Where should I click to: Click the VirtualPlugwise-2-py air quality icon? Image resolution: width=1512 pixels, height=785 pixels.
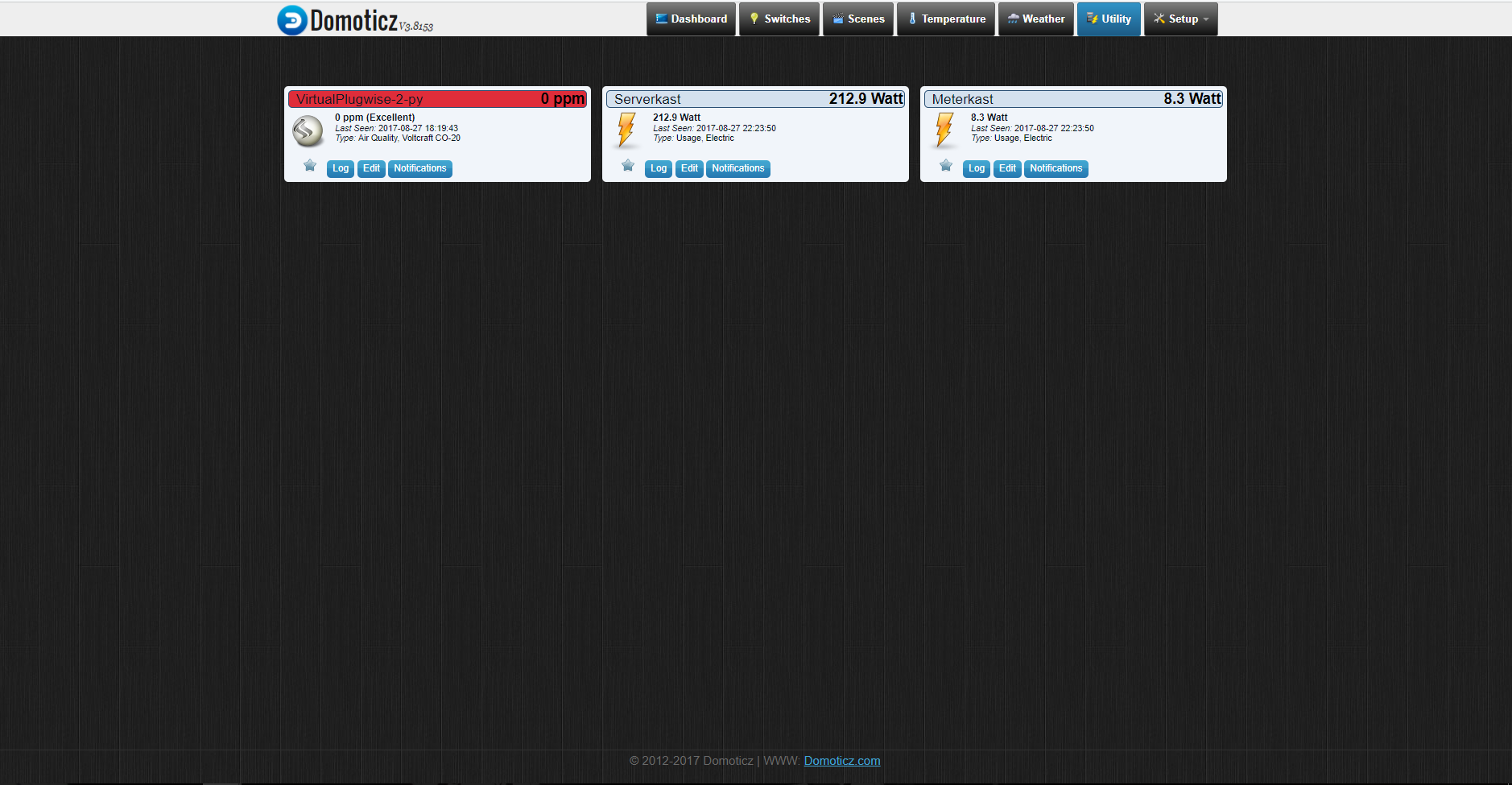(308, 131)
